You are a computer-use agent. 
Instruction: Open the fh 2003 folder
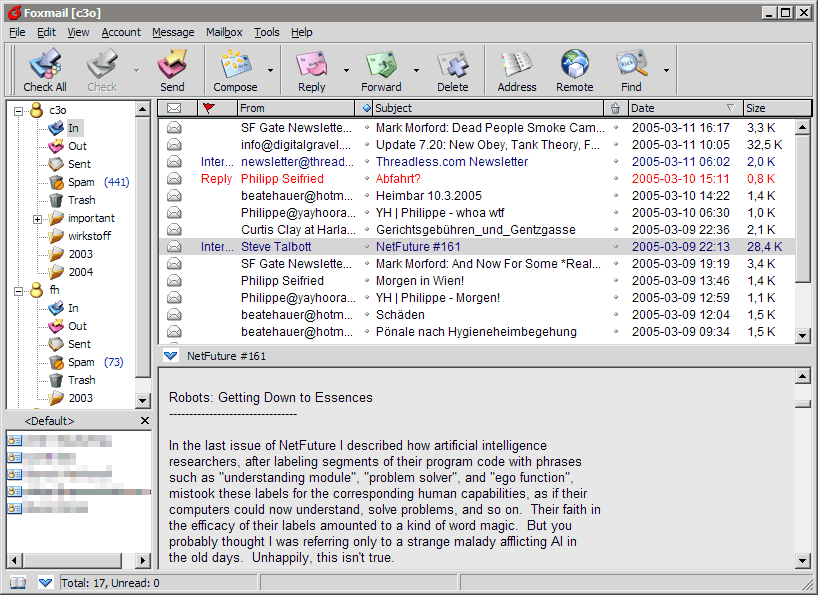[80, 398]
